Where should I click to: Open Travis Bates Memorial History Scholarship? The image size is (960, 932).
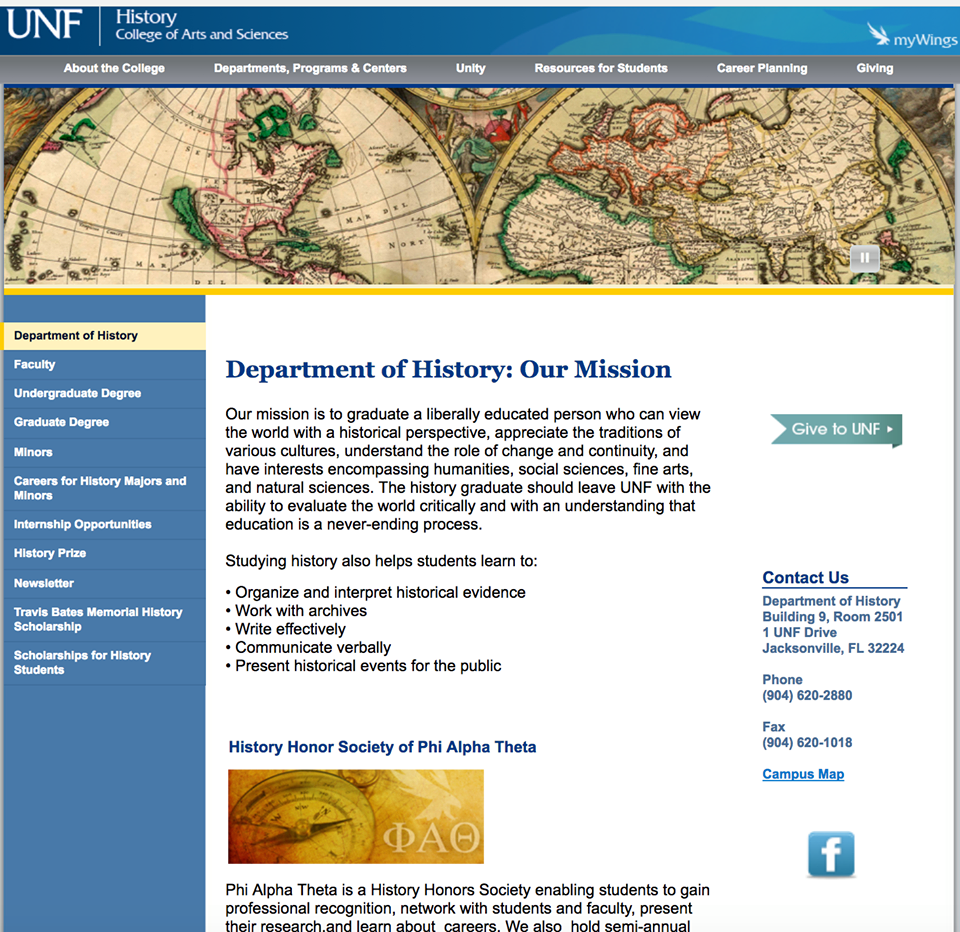click(98, 619)
